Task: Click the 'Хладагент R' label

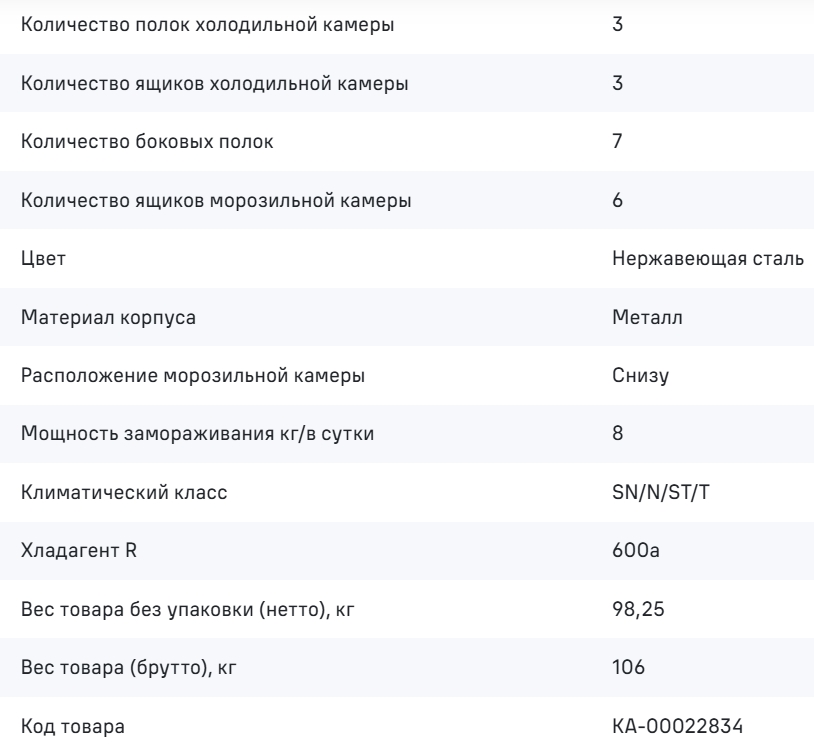Action: pyautogui.click(x=78, y=550)
